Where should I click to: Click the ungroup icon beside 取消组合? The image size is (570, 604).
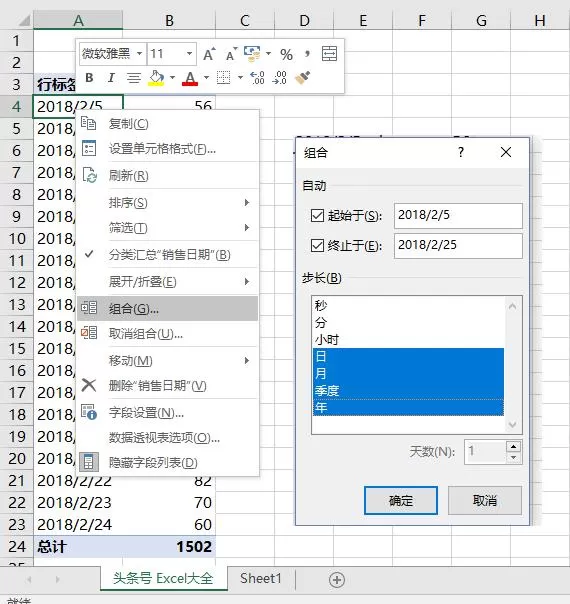[89, 333]
